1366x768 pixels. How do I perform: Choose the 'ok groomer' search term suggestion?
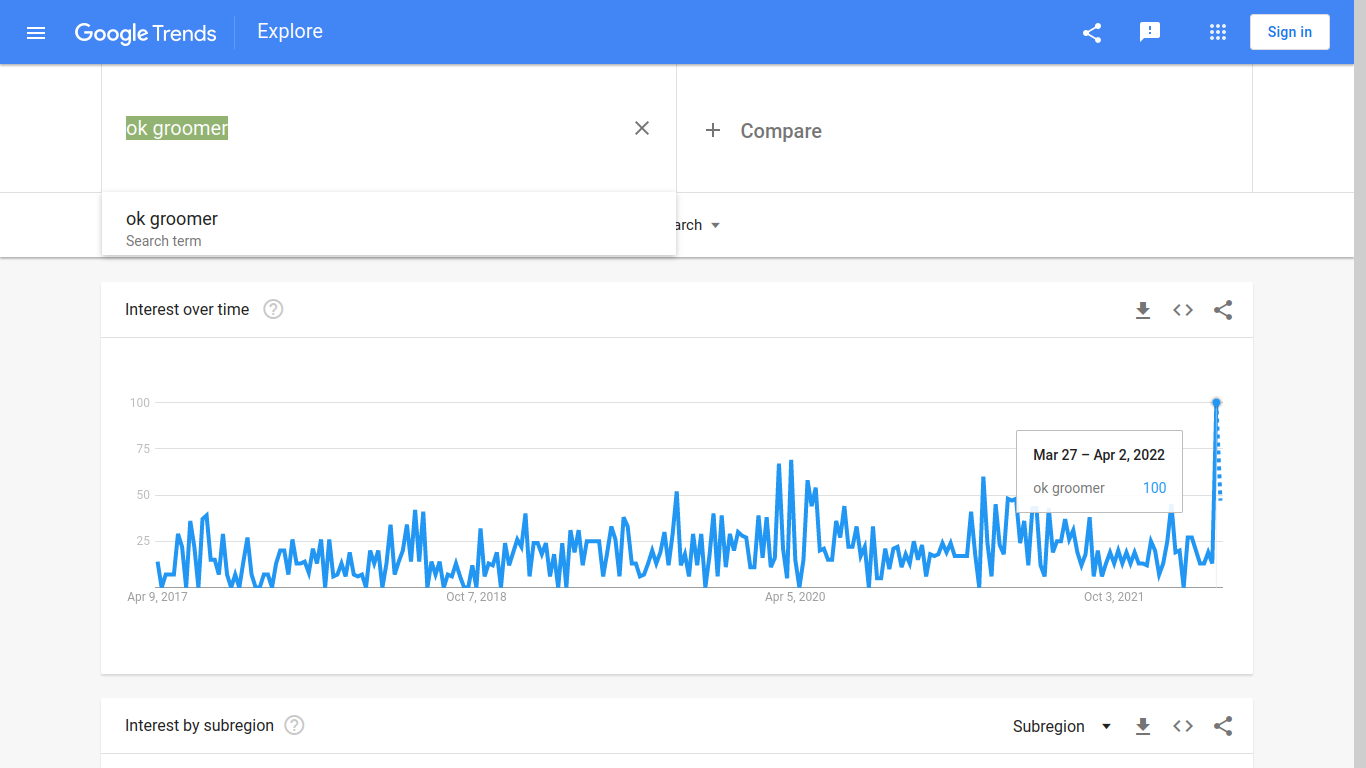point(389,228)
